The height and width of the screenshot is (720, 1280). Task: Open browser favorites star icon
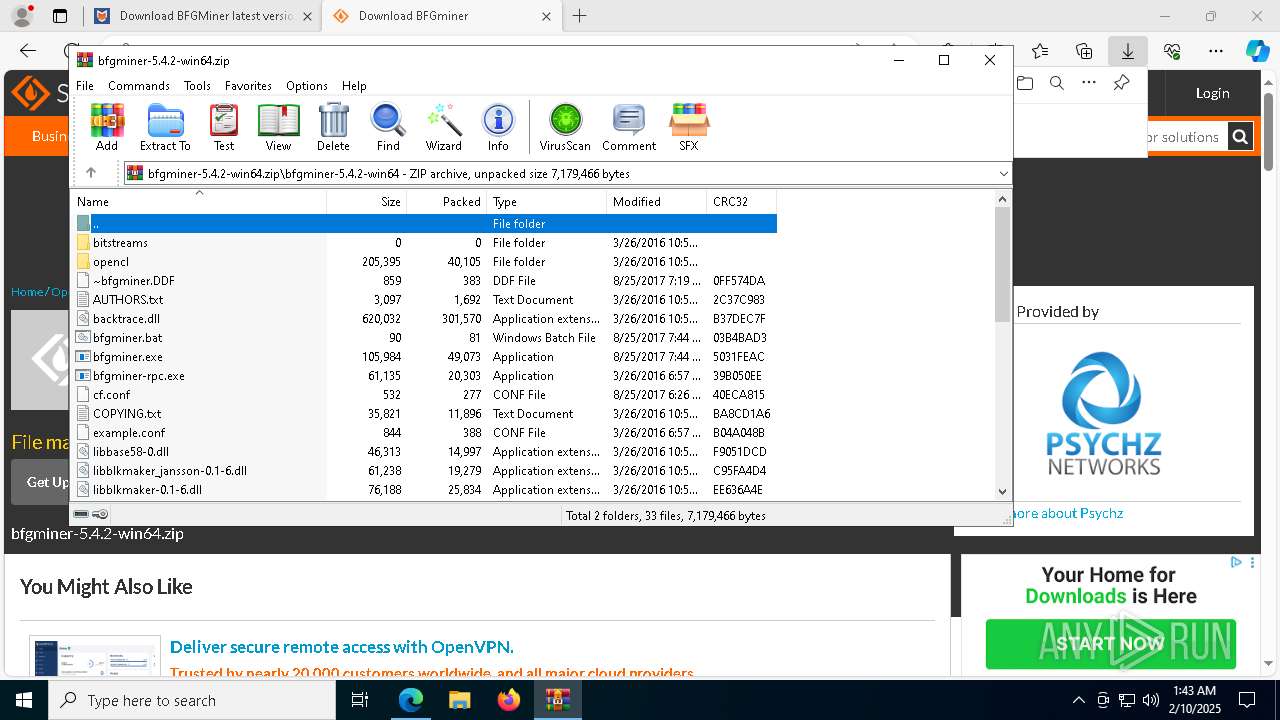pos(1040,51)
